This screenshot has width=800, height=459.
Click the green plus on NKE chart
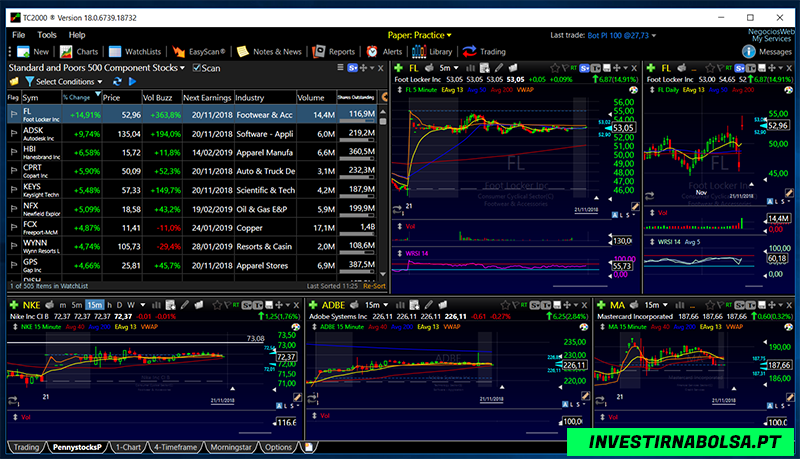(14, 305)
